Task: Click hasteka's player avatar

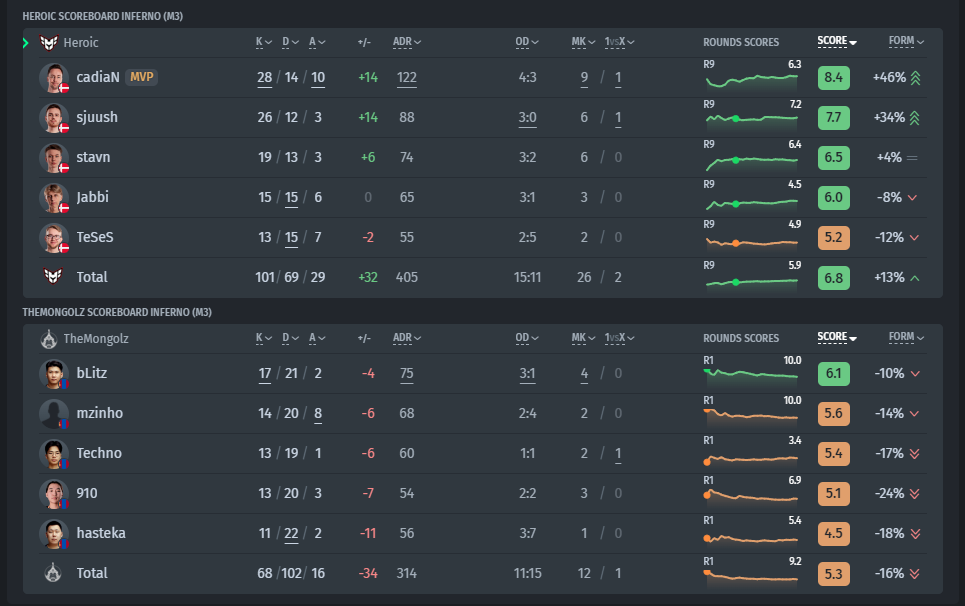Action: tap(54, 533)
